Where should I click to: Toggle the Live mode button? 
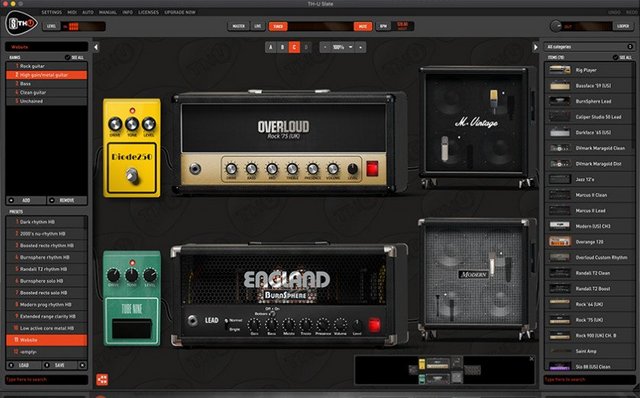tap(258, 26)
